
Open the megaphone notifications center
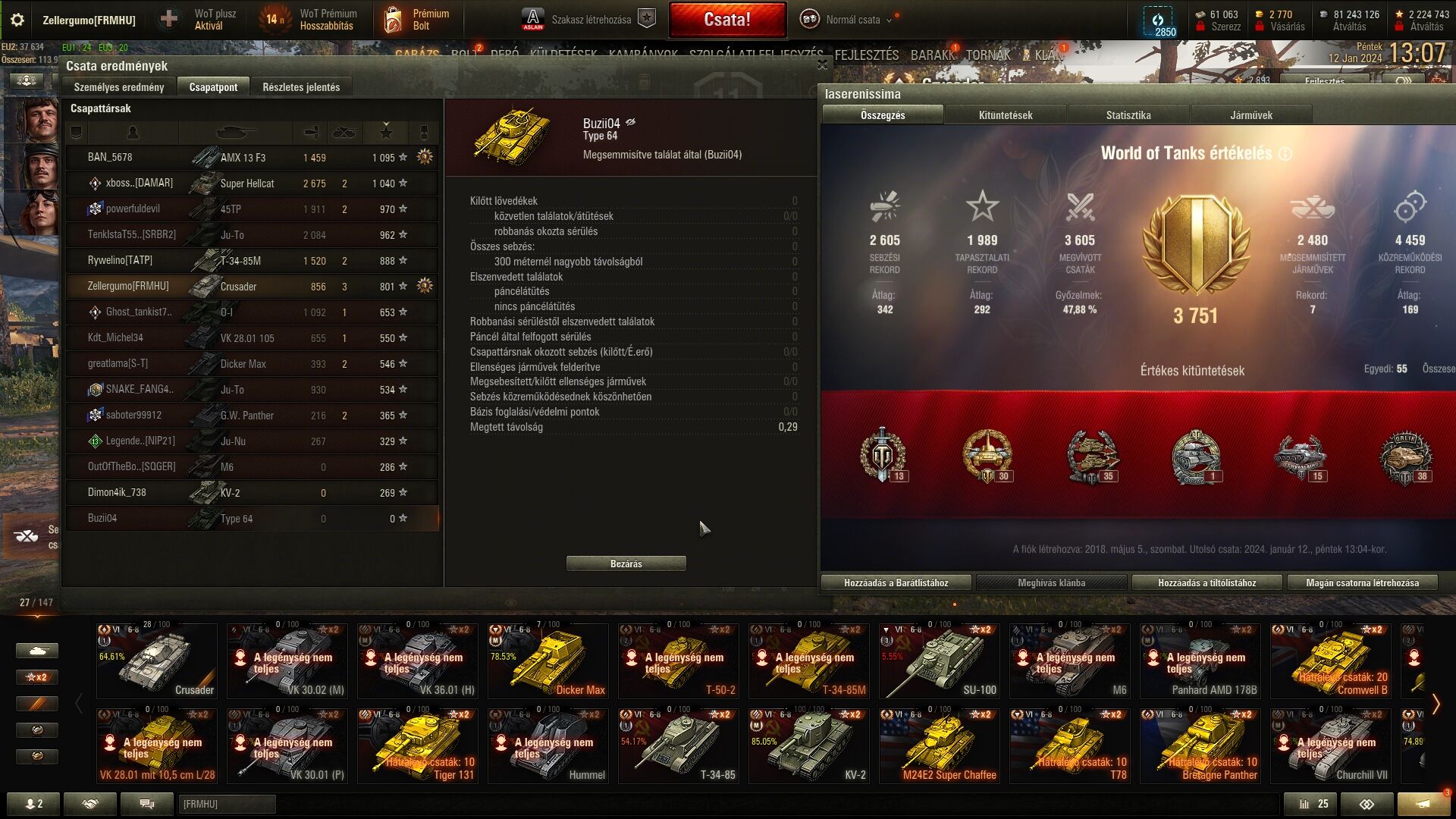(x=1423, y=804)
